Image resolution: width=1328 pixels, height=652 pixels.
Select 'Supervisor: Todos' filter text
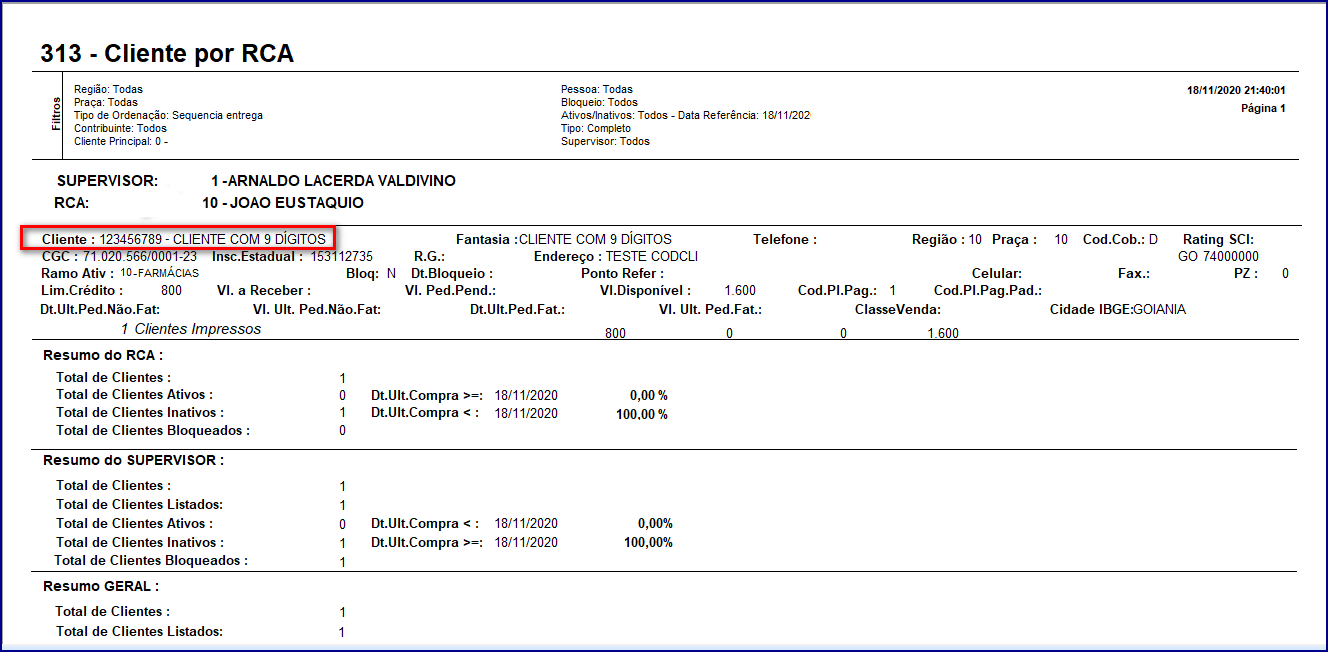click(605, 142)
